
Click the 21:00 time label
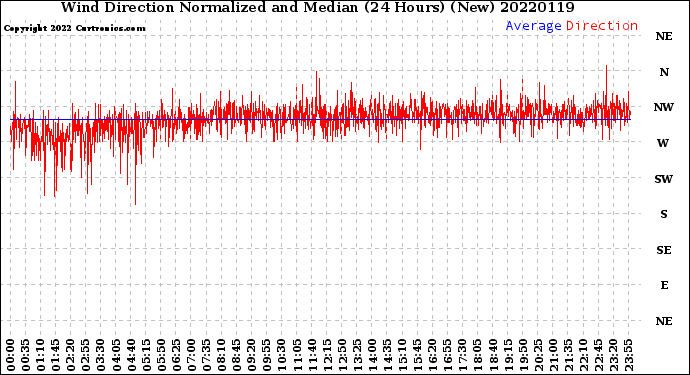click(552, 355)
